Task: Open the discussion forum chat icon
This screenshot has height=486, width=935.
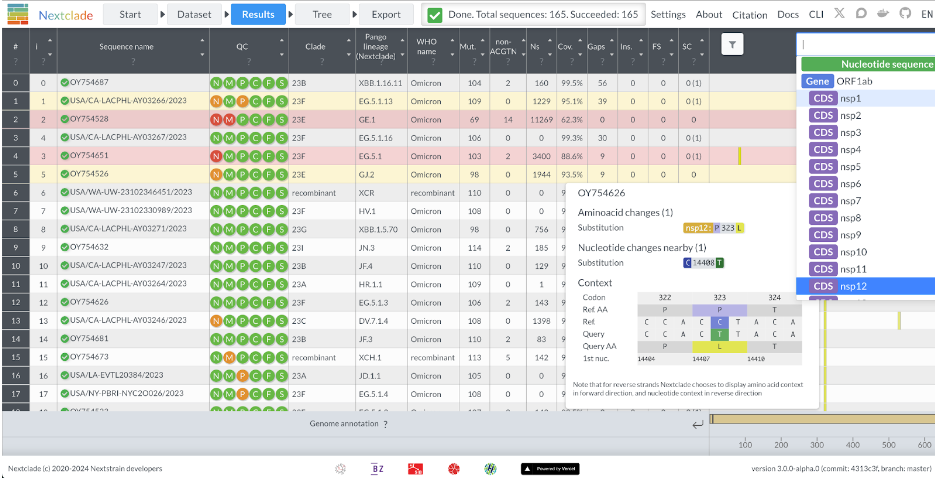Action: tap(860, 14)
